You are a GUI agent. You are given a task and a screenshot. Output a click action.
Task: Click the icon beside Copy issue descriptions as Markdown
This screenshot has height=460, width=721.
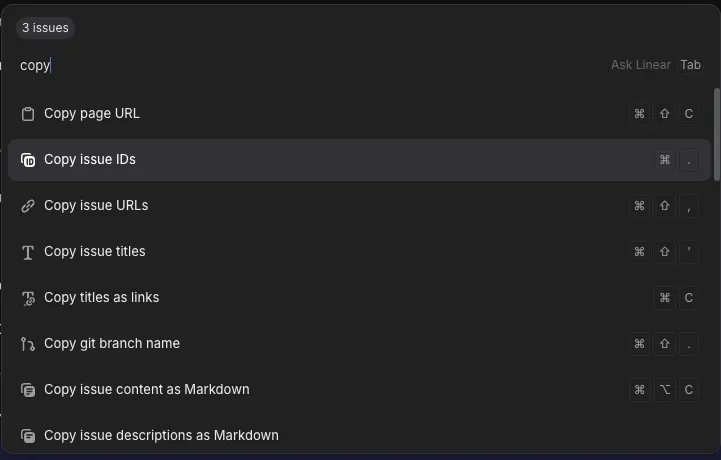28,436
